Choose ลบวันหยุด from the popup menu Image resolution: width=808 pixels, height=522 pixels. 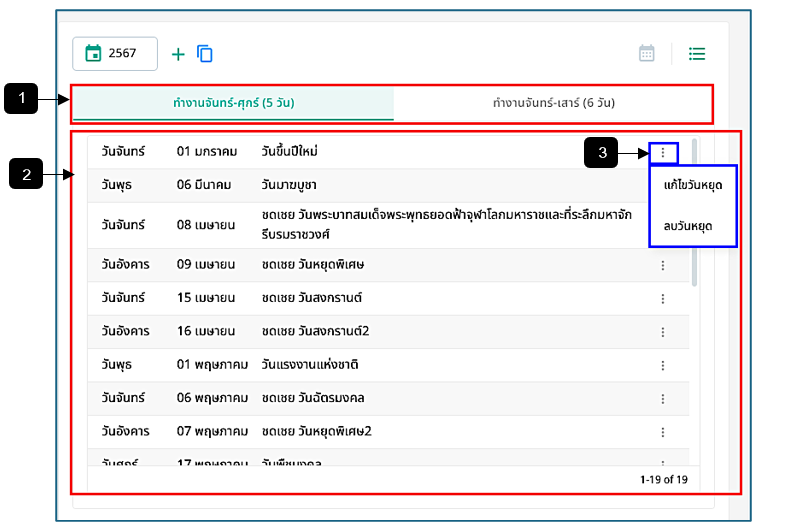688,226
